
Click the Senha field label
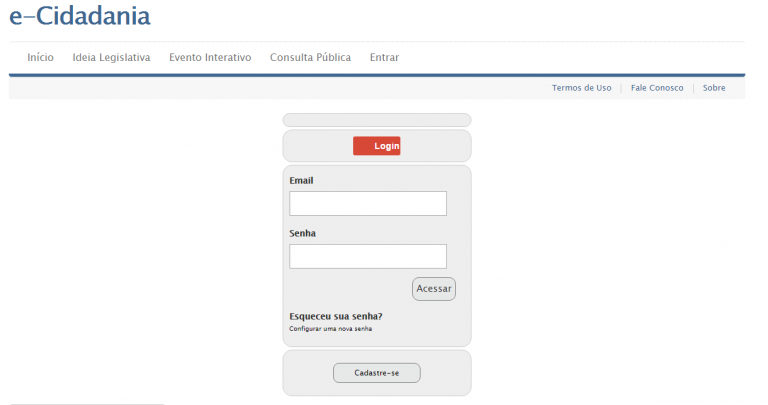(302, 233)
